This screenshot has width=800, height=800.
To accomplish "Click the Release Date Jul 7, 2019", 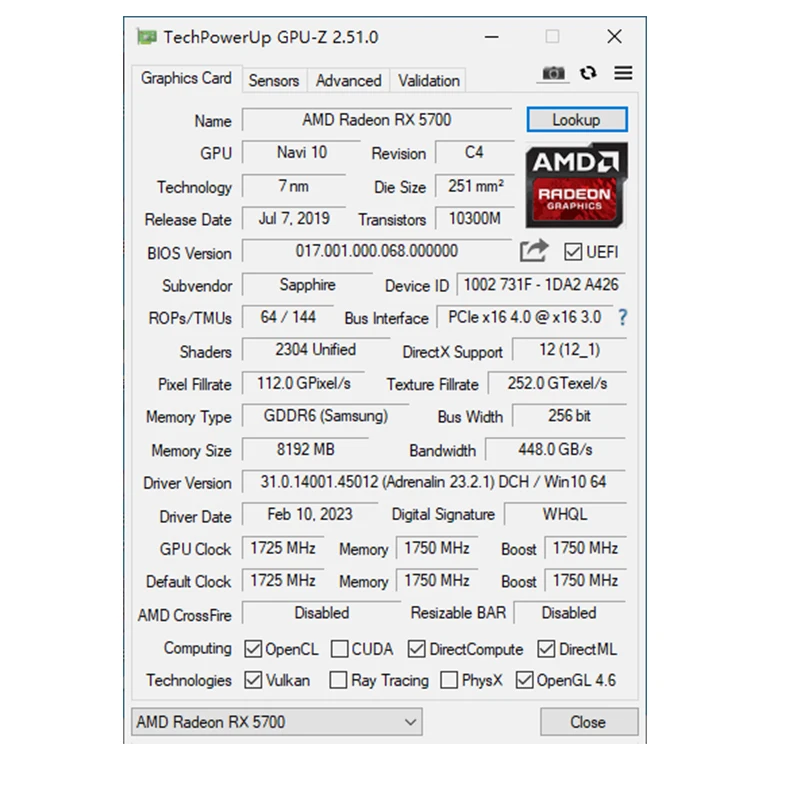I will 294,219.
